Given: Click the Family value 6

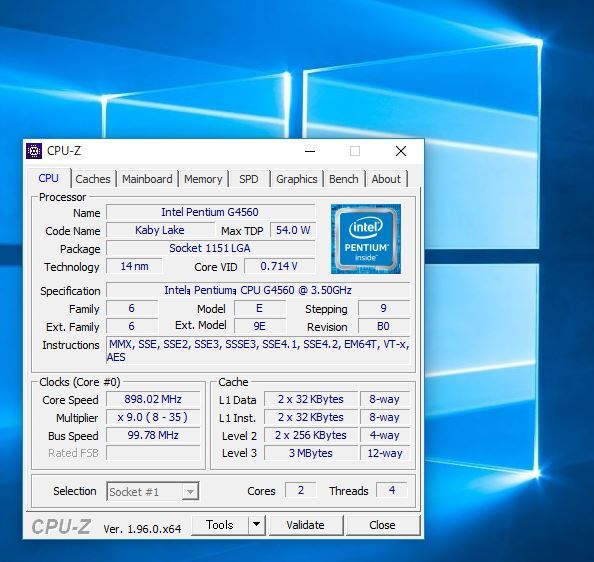Looking at the screenshot, I should [x=131, y=308].
